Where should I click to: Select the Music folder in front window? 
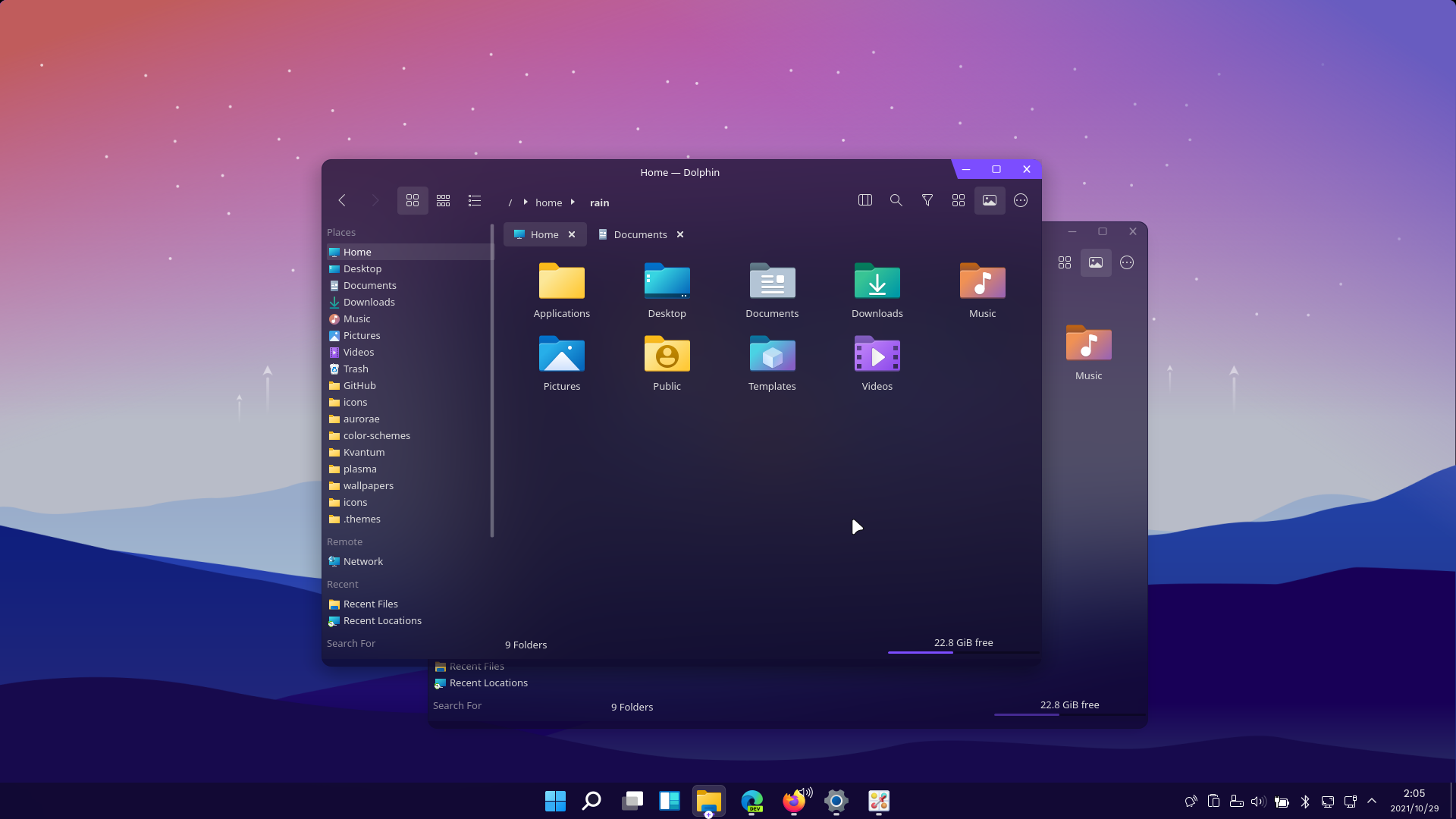click(983, 290)
